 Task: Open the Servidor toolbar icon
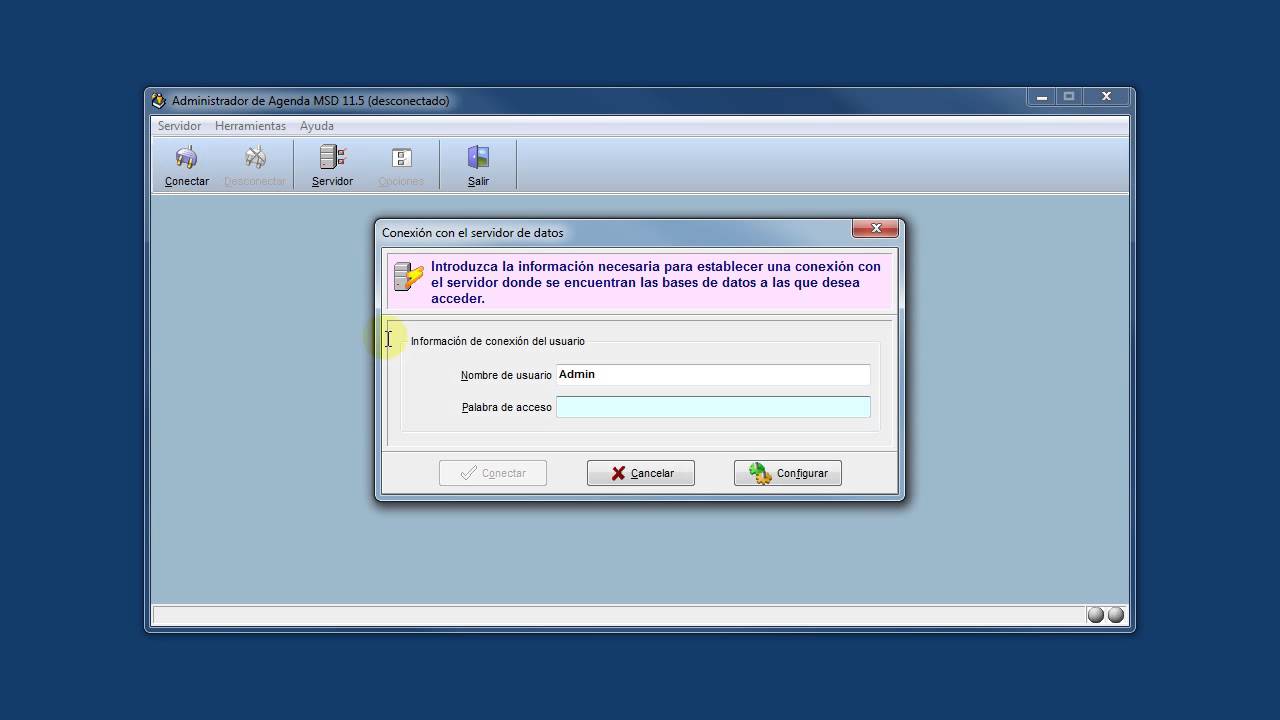tap(332, 166)
